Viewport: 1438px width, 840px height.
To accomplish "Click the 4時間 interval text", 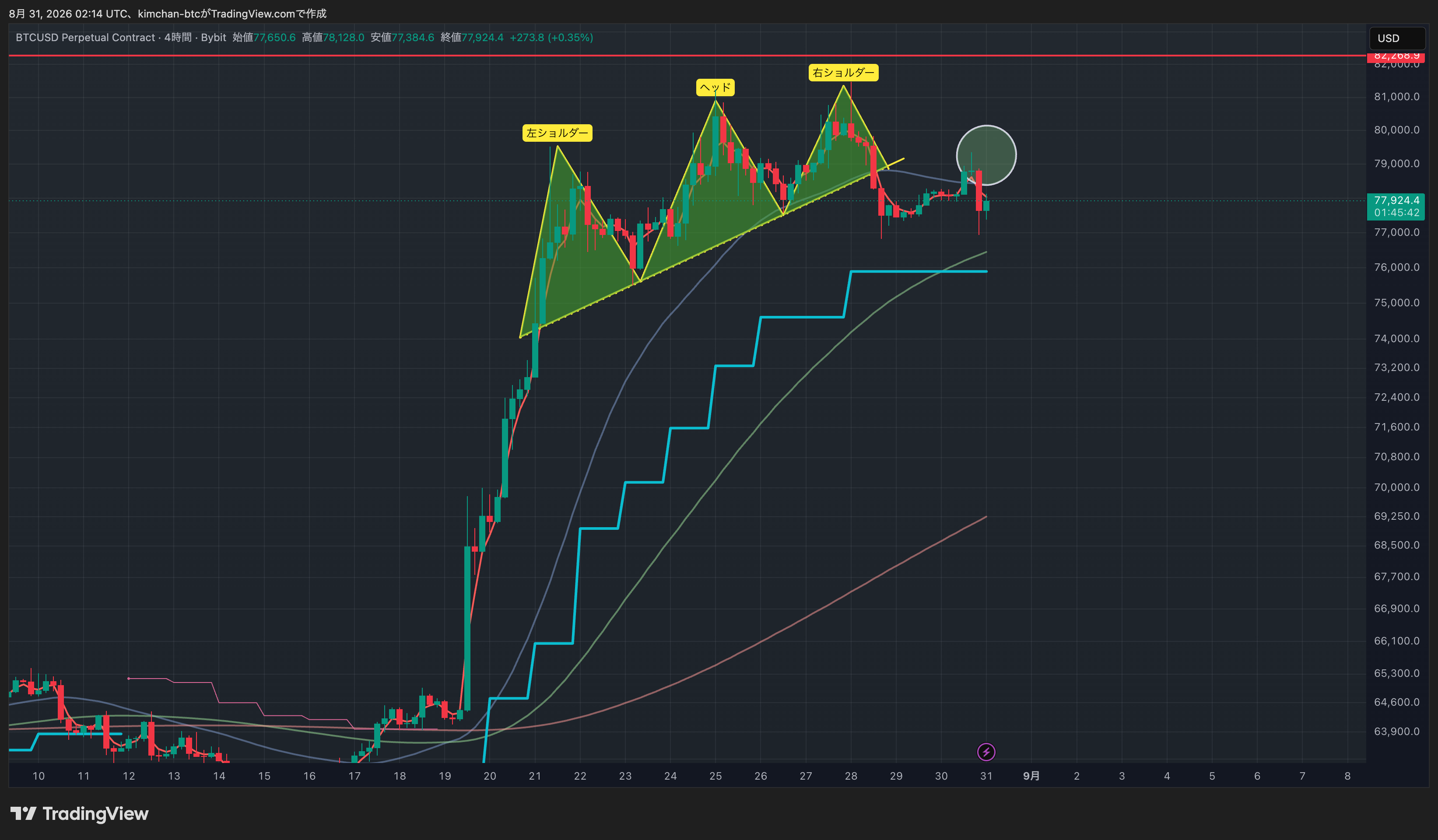I will click(x=178, y=38).
